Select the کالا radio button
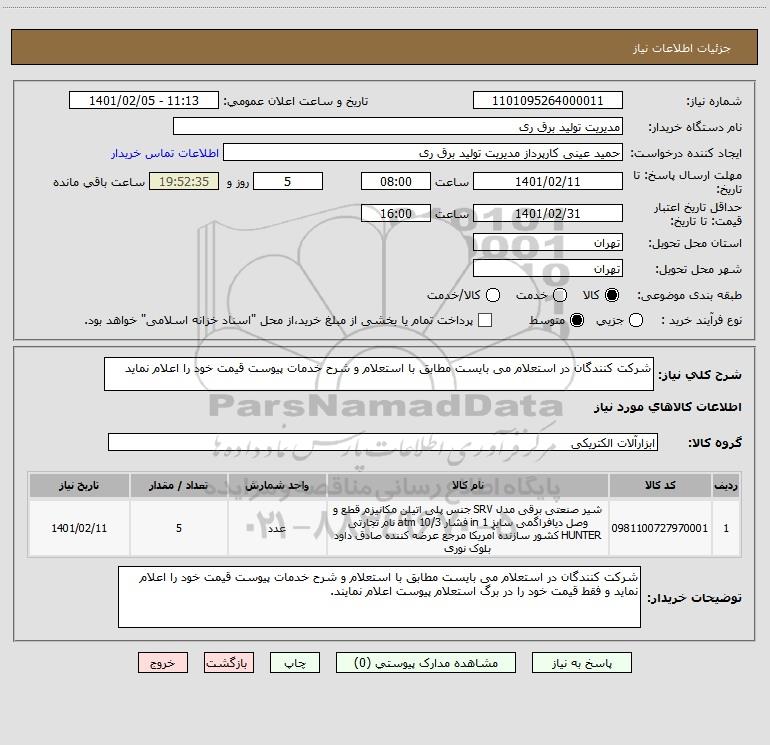This screenshot has width=770, height=745. (x=612, y=295)
